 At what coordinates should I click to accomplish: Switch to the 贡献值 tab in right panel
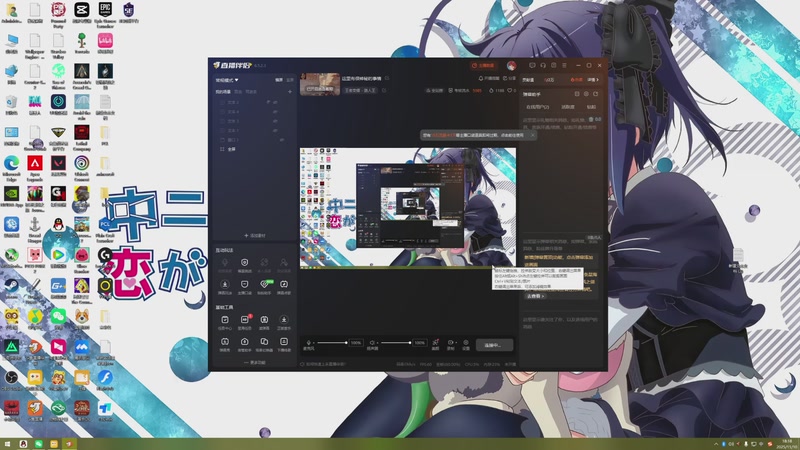tap(528, 80)
